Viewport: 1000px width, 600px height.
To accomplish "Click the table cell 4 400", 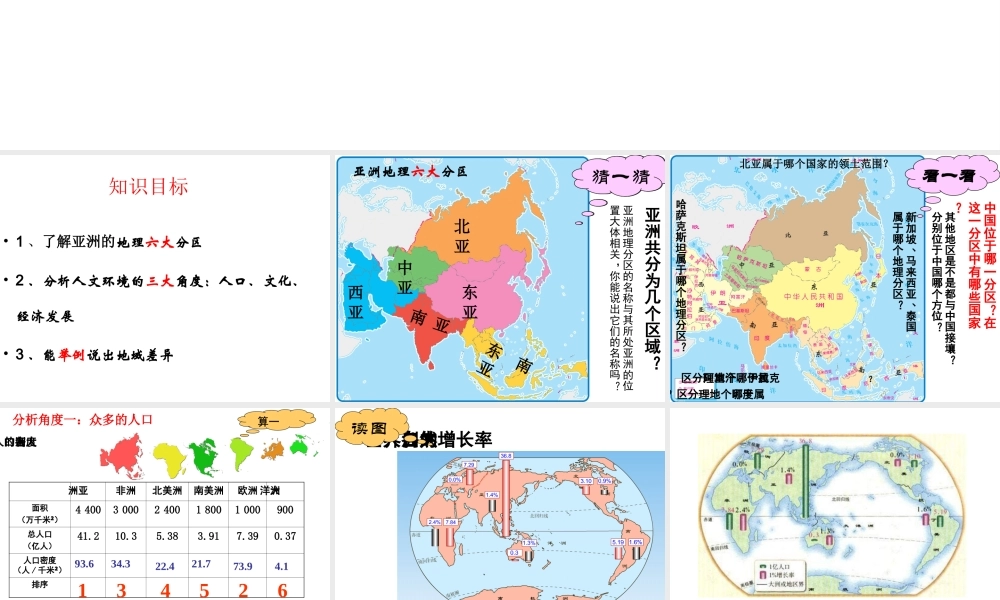I will 88,510.
